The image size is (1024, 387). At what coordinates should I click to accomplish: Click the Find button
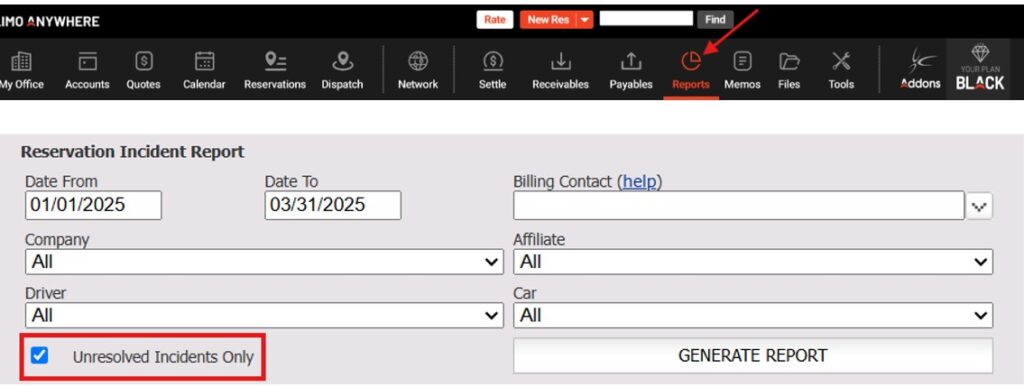(x=715, y=20)
